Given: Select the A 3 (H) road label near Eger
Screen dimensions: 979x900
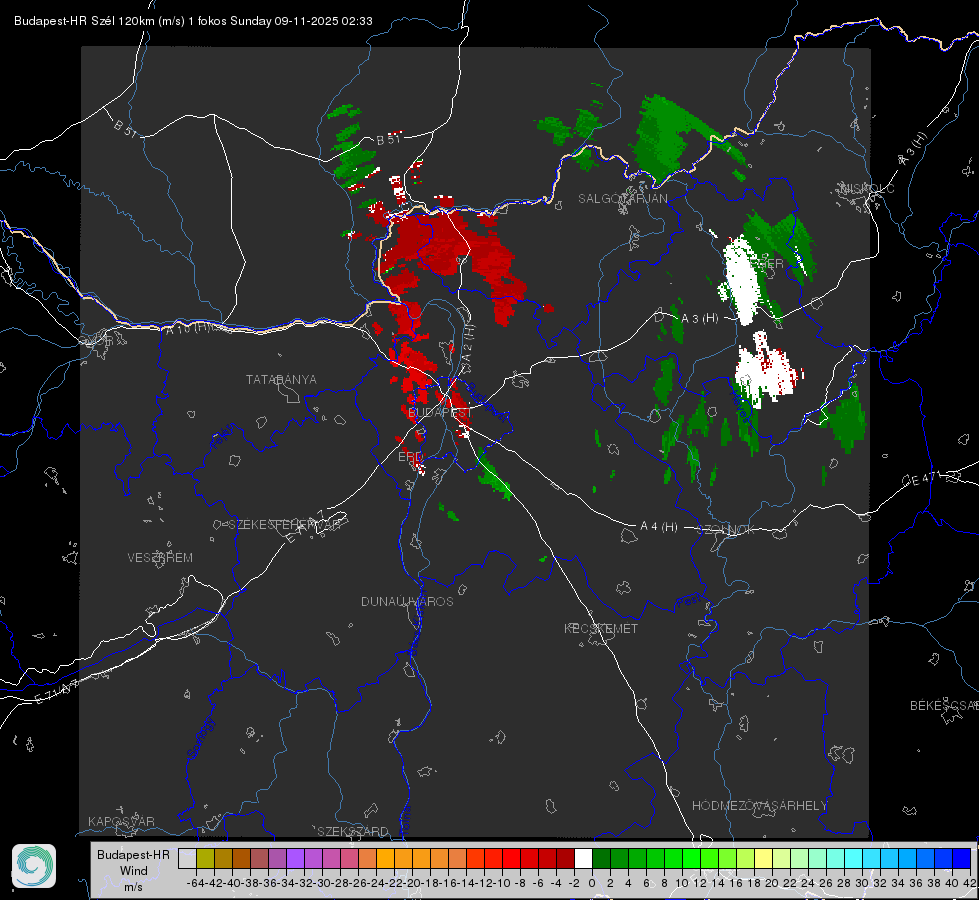Looking at the screenshot, I should [x=699, y=319].
